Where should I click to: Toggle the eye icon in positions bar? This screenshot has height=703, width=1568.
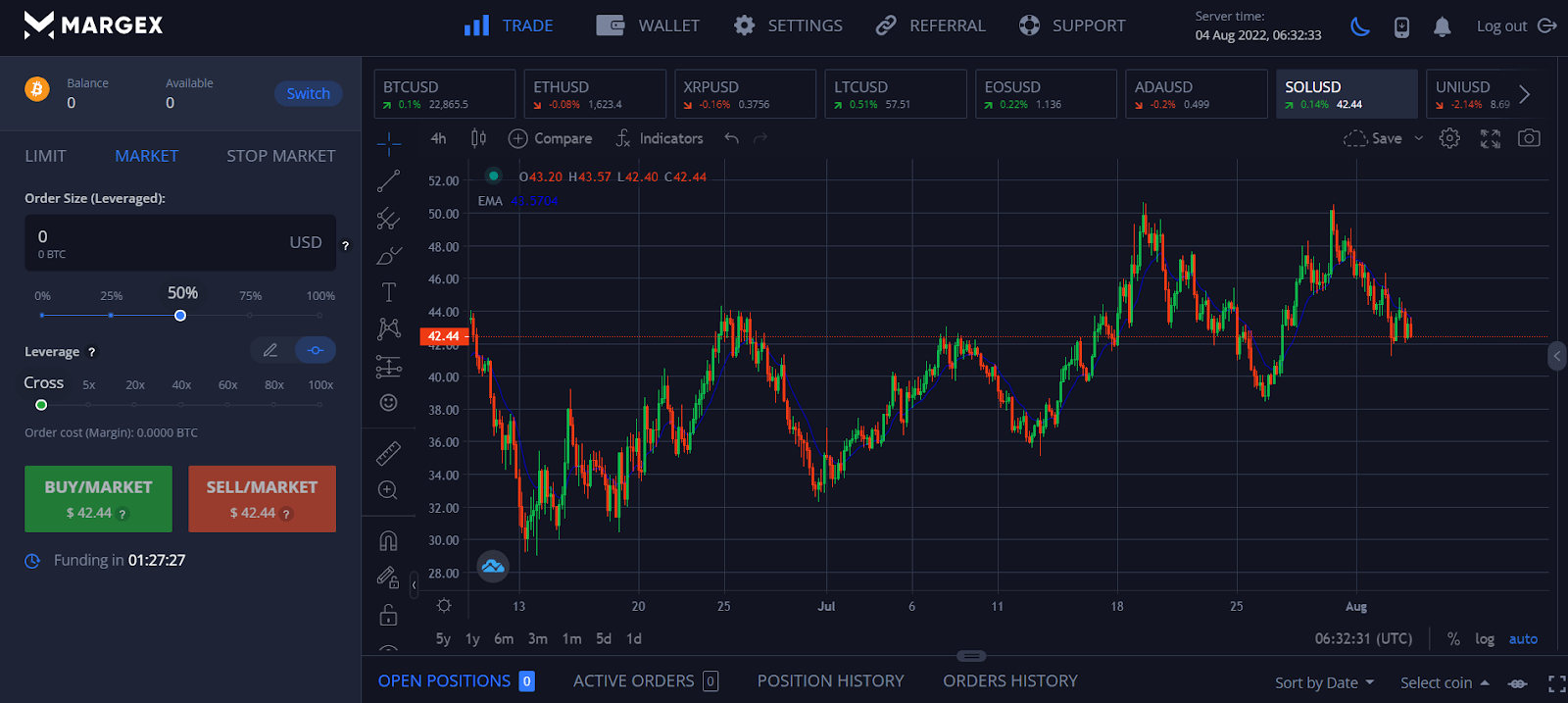point(1517,683)
